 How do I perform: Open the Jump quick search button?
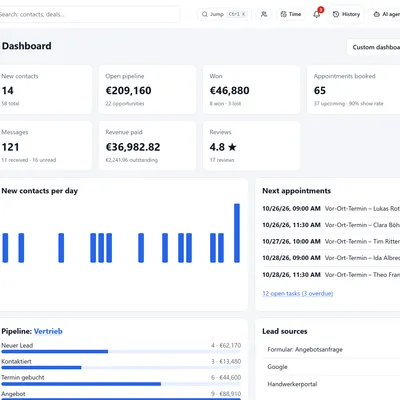225,14
